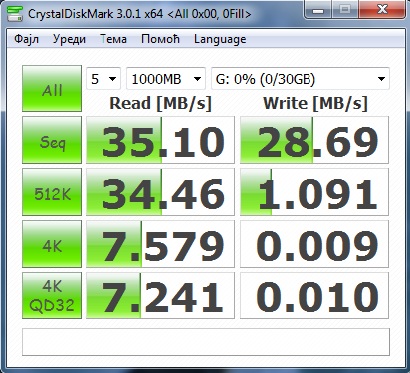Open the test count dropdown showing 5
Image resolution: width=410 pixels, height=373 pixels.
pyautogui.click(x=103, y=79)
